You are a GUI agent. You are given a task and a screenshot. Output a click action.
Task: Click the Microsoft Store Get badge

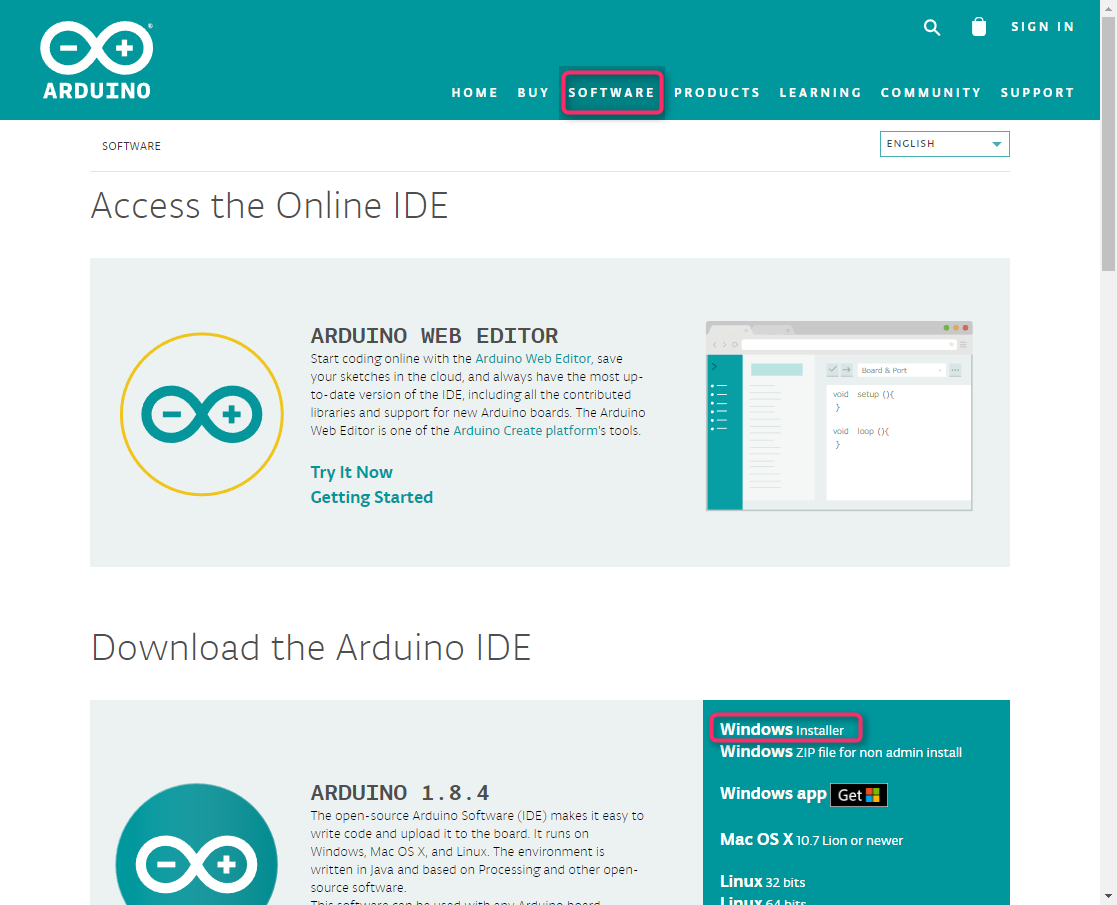pos(858,795)
